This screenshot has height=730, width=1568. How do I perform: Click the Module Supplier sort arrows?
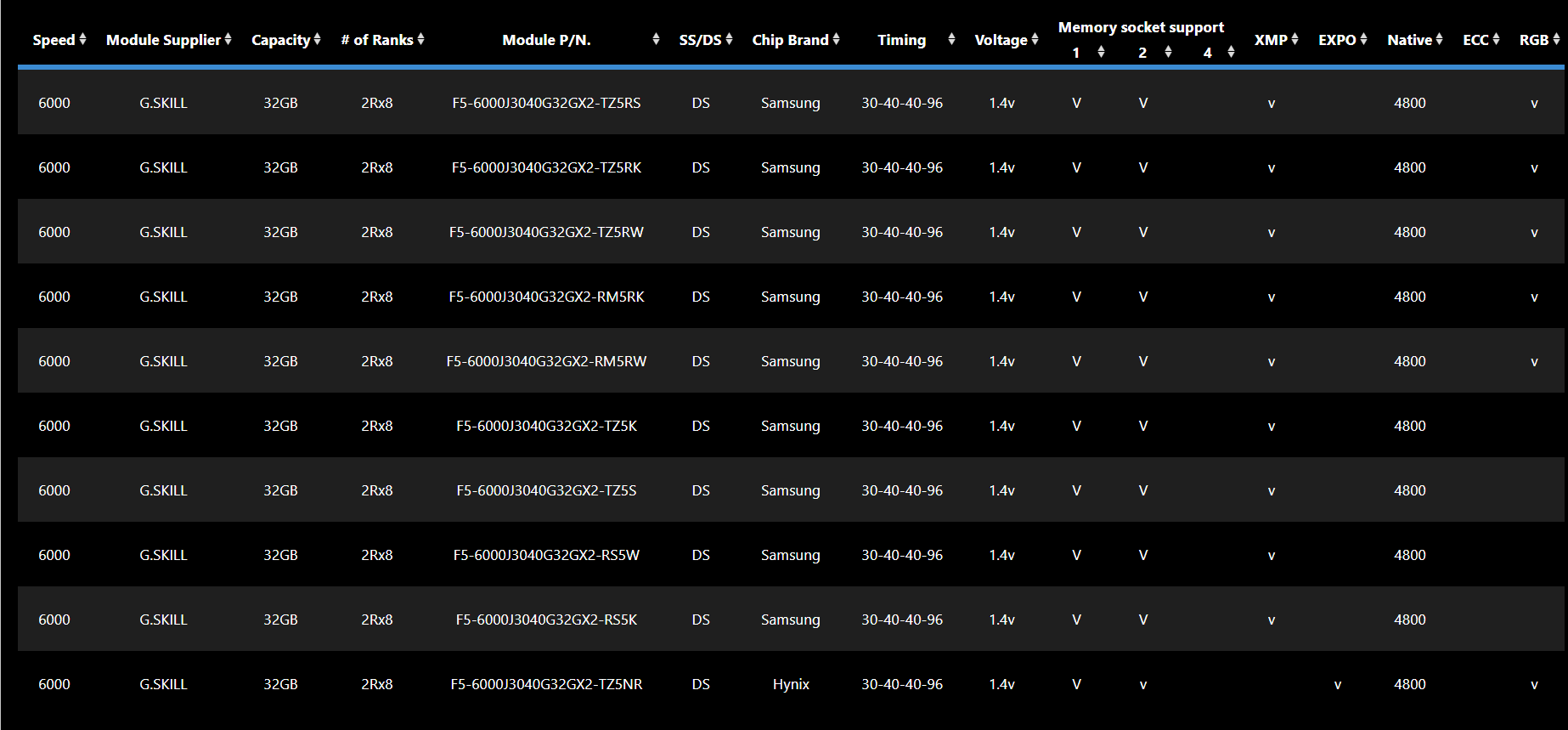point(228,39)
